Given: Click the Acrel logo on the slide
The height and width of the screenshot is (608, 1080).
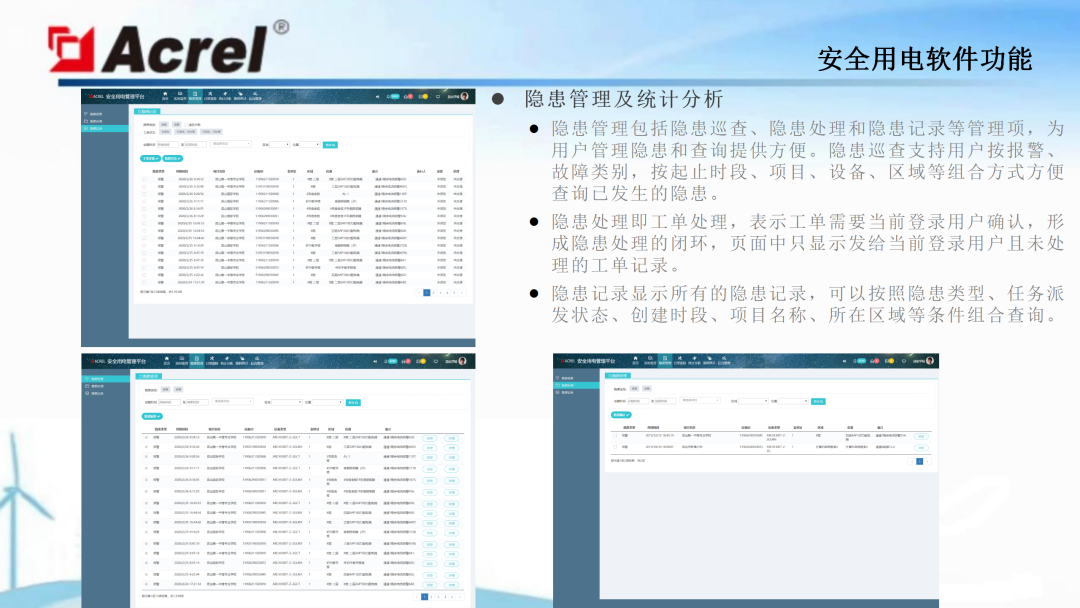Looking at the screenshot, I should pos(169,48).
